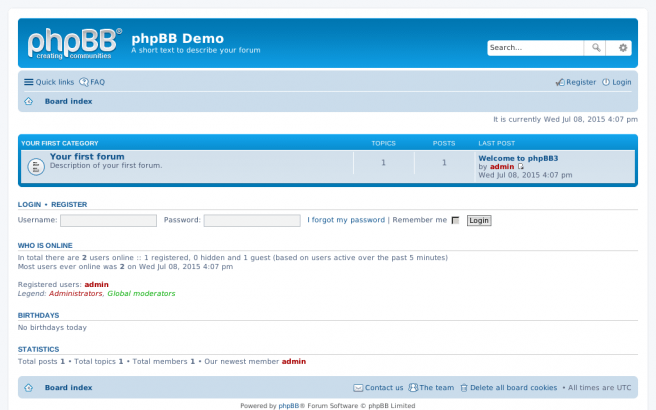Open the Welcome to phpBB3 last post
The width and height of the screenshot is (656, 410).
pos(518,158)
